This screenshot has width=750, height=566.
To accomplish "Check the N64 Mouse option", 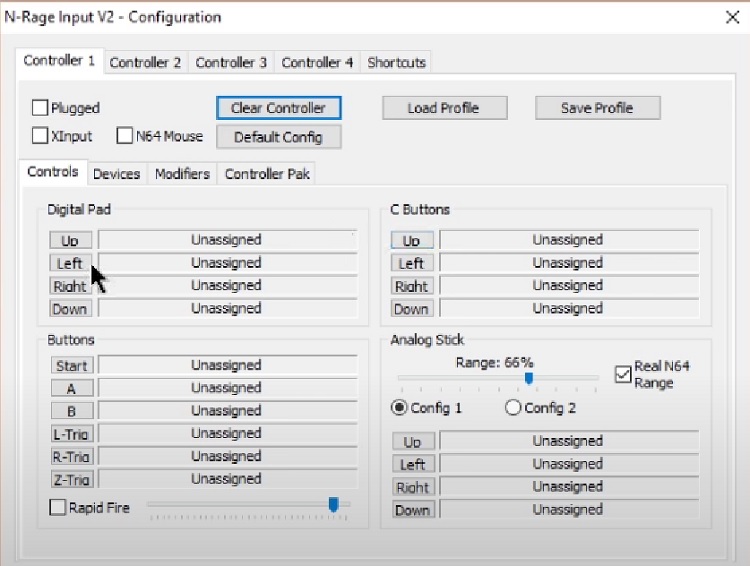I will [126, 136].
